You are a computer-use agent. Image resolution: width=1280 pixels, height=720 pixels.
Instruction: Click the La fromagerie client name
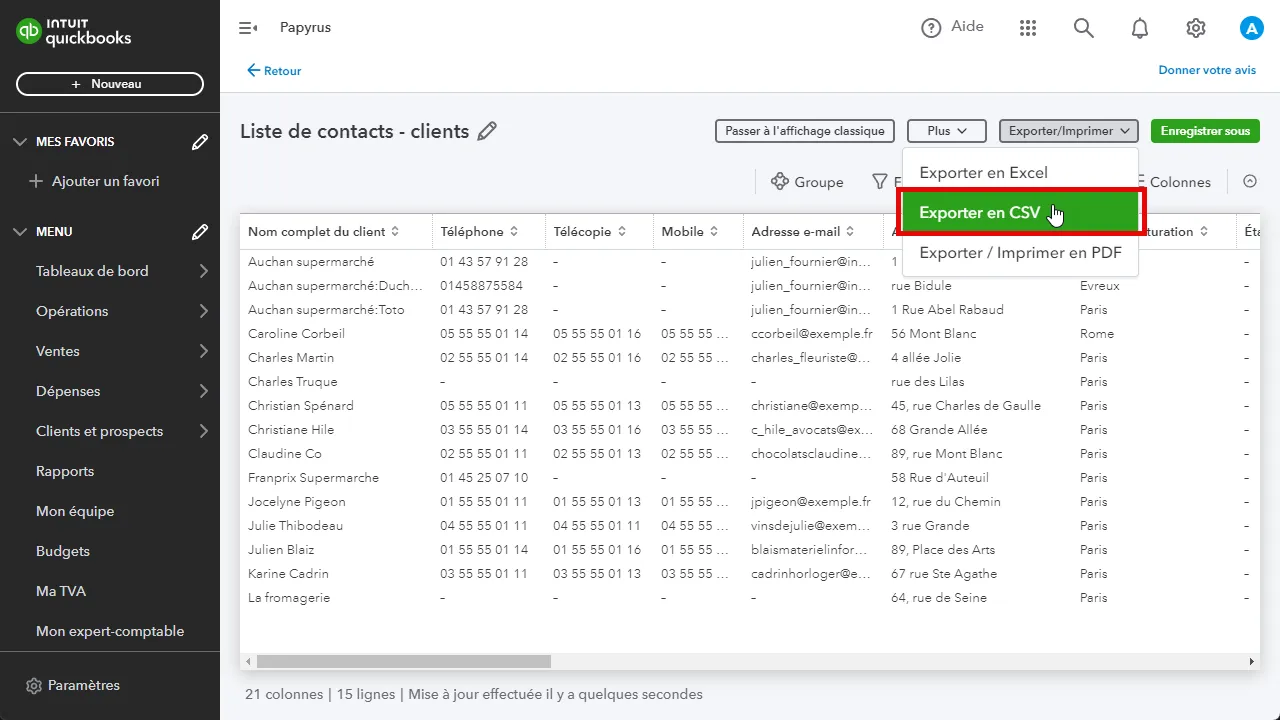(289, 598)
